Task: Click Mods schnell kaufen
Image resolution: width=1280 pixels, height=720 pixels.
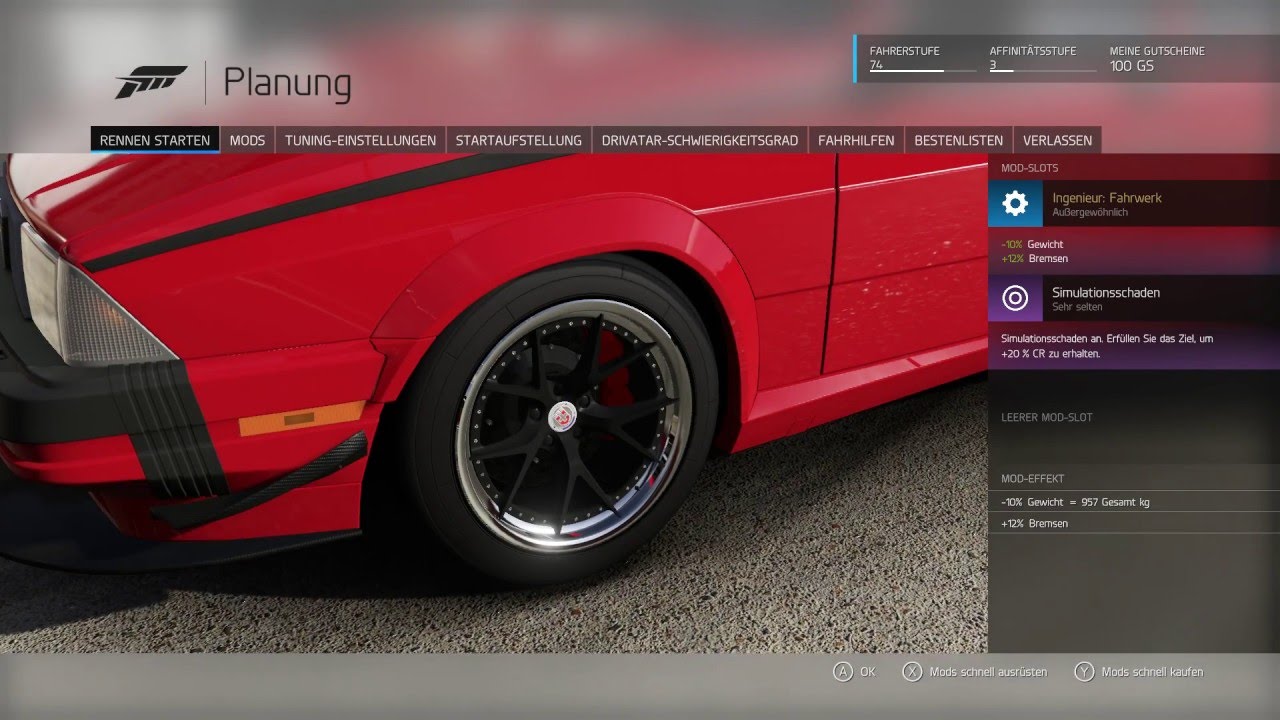Action: coord(1152,672)
